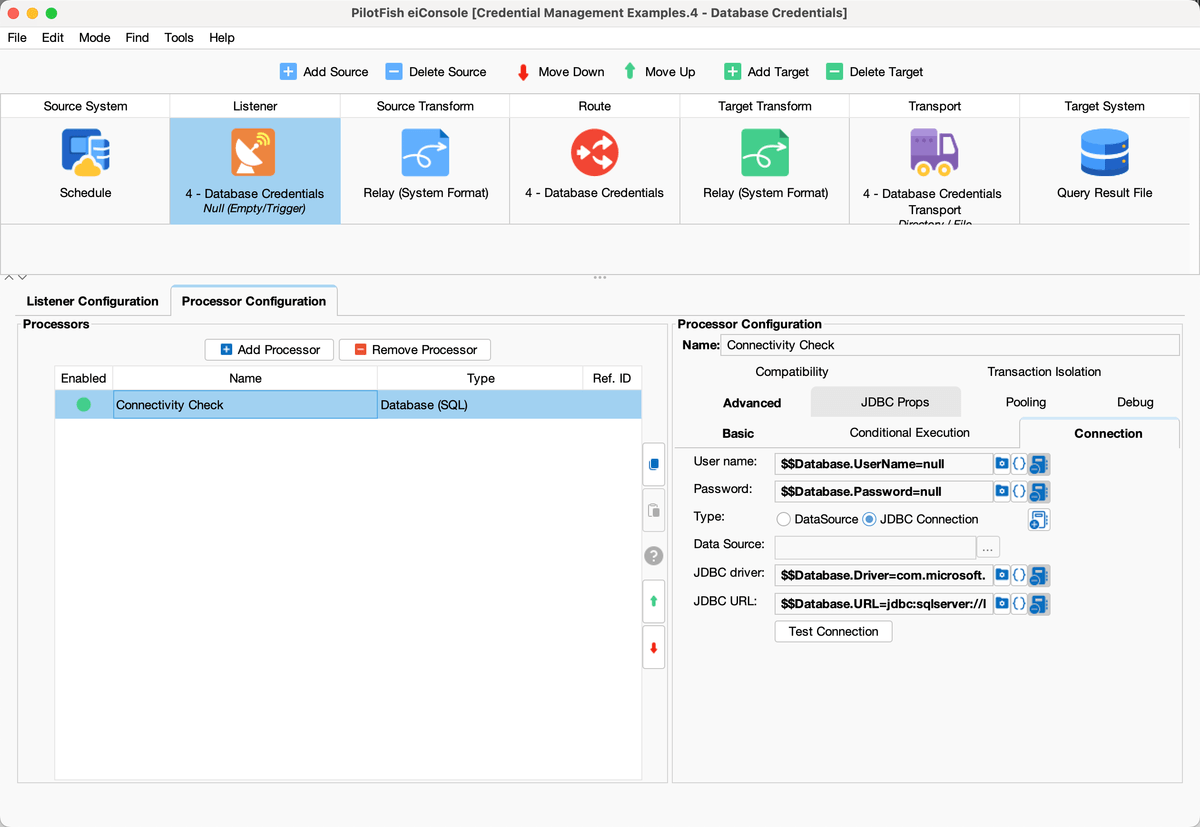
Task: Select the Connection tab
Action: point(1099,433)
